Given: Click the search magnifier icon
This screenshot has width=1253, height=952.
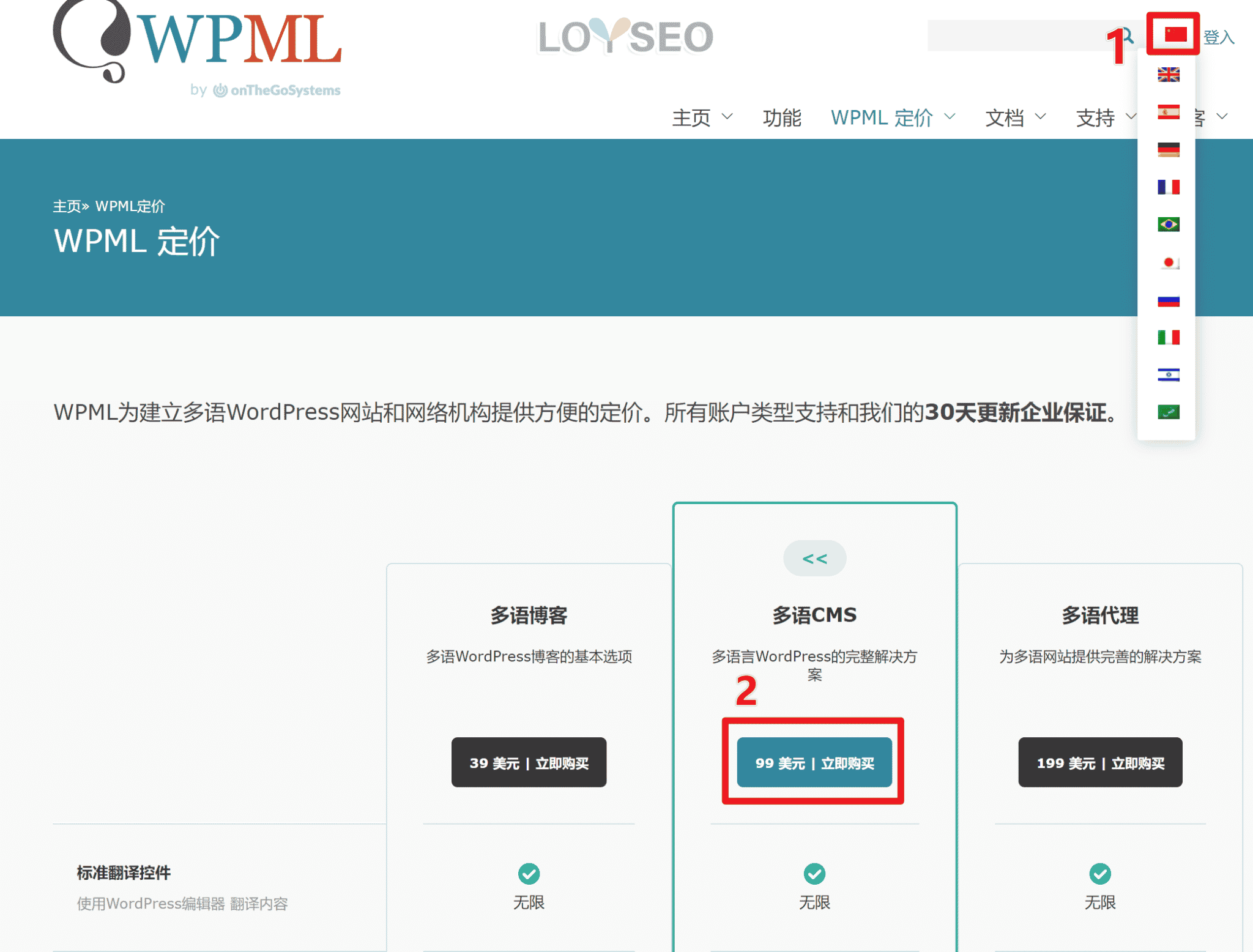Looking at the screenshot, I should [x=1128, y=35].
